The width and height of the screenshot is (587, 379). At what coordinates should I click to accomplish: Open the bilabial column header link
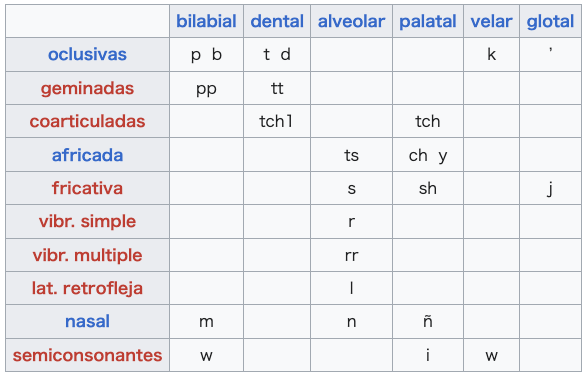(x=206, y=21)
